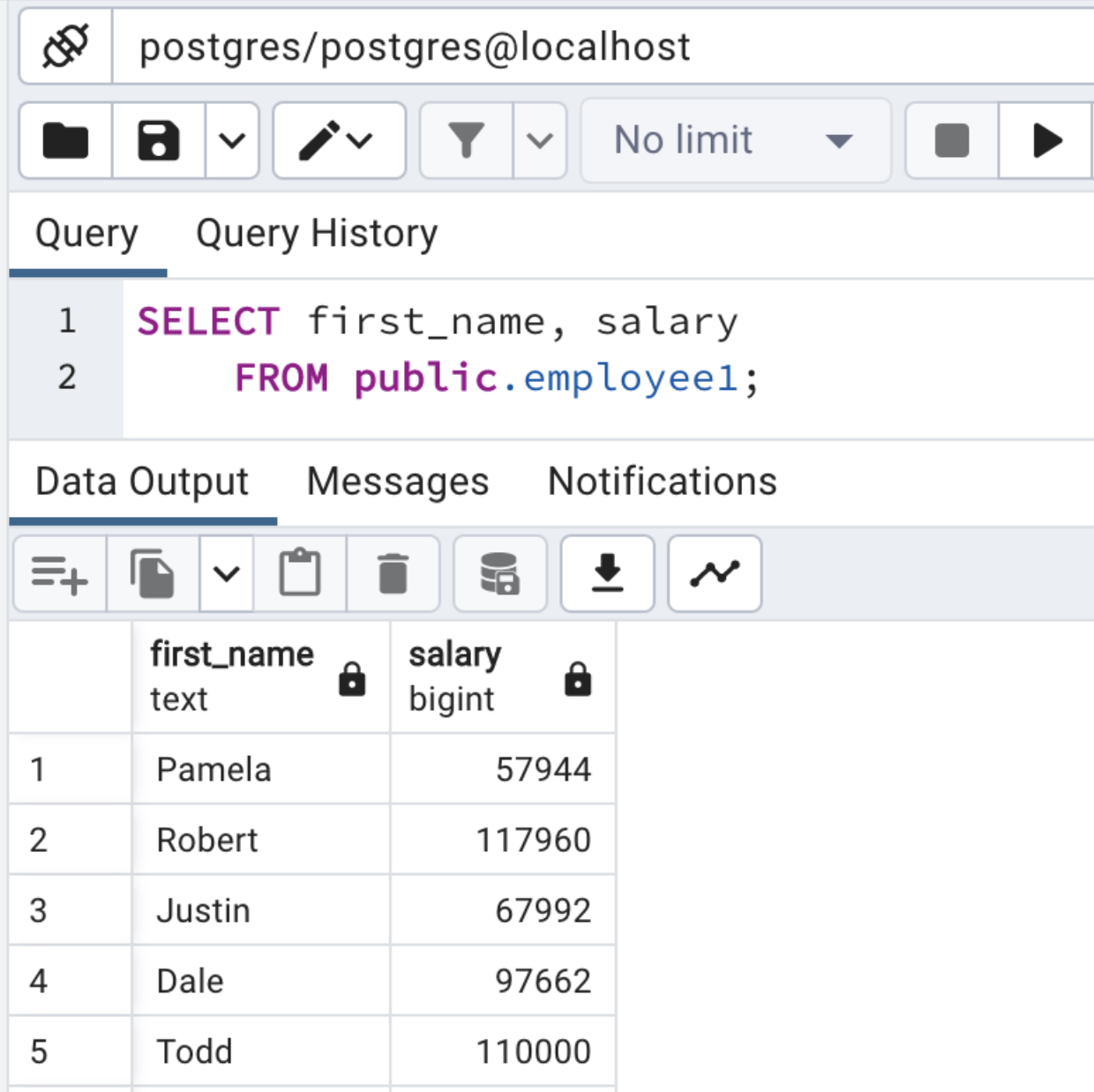1094x1092 pixels.
Task: Expand the save options dropdown arrow
Action: point(232,141)
